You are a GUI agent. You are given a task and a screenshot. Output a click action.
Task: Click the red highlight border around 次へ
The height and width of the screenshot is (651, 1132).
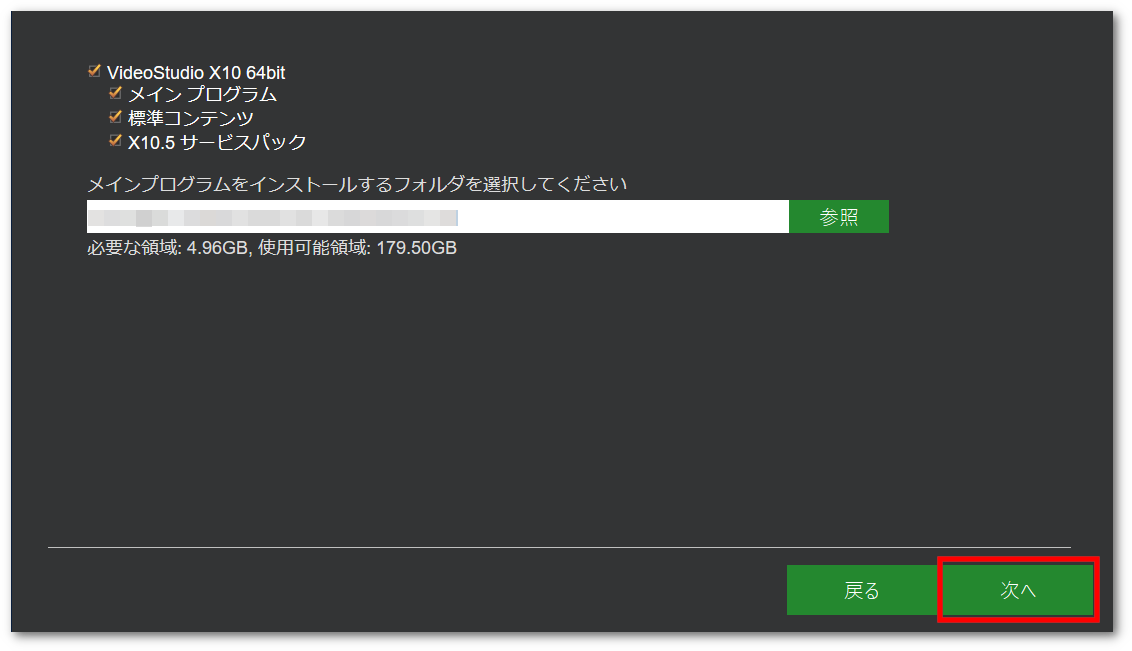(x=1018, y=559)
